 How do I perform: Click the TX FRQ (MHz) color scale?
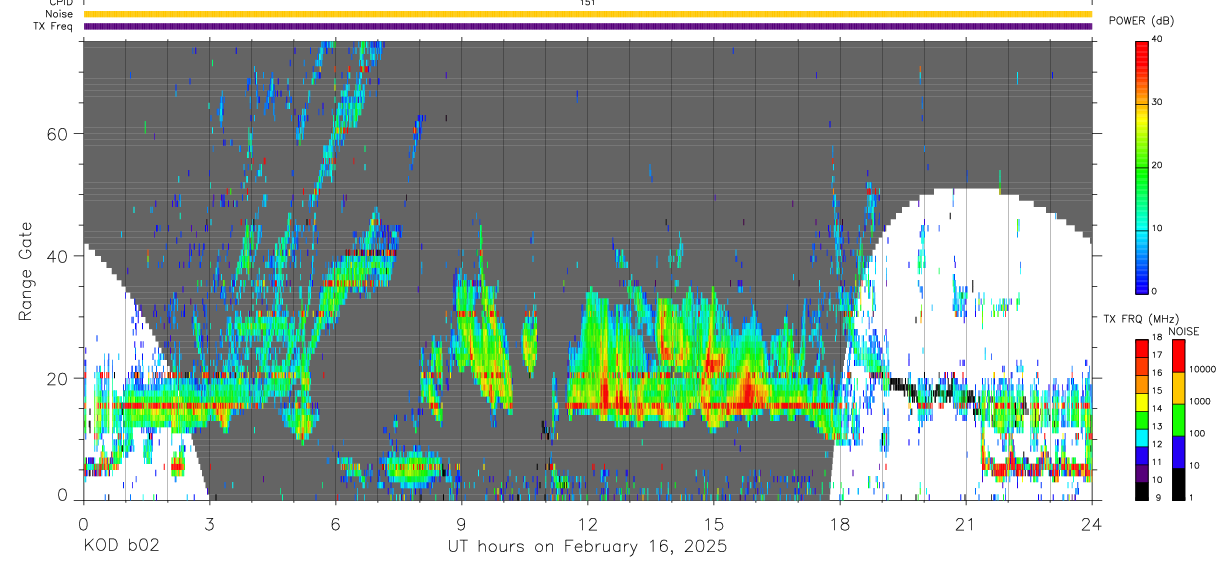click(x=1142, y=420)
